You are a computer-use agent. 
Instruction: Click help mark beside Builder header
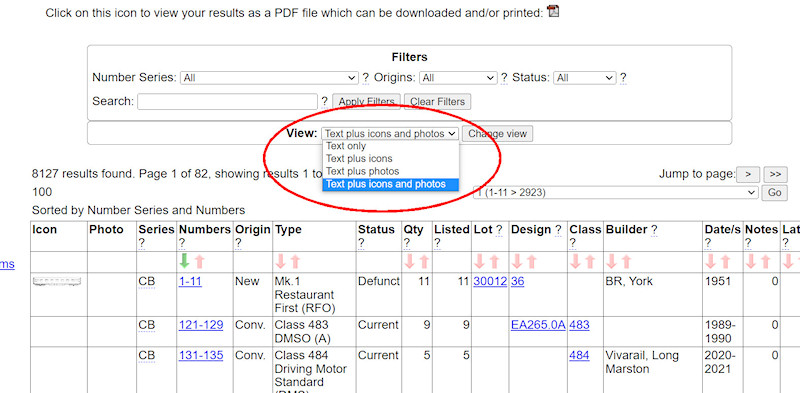click(x=654, y=230)
